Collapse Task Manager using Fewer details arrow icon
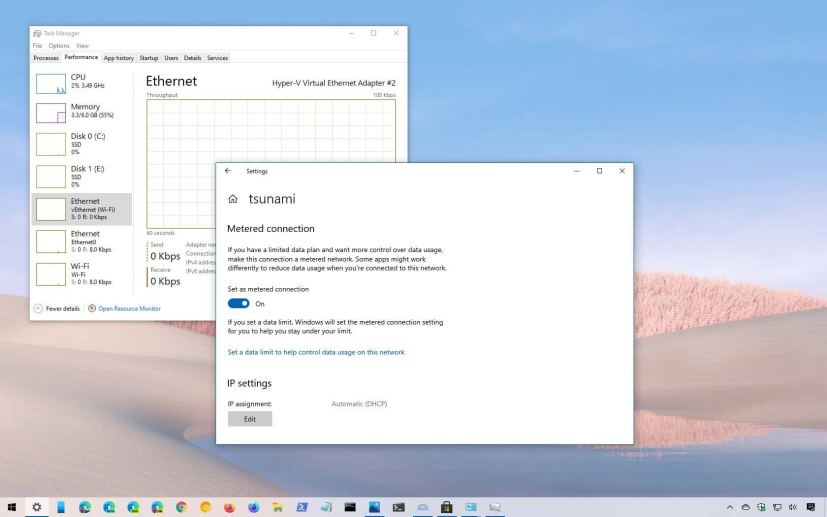This screenshot has width=827, height=517. [38, 309]
